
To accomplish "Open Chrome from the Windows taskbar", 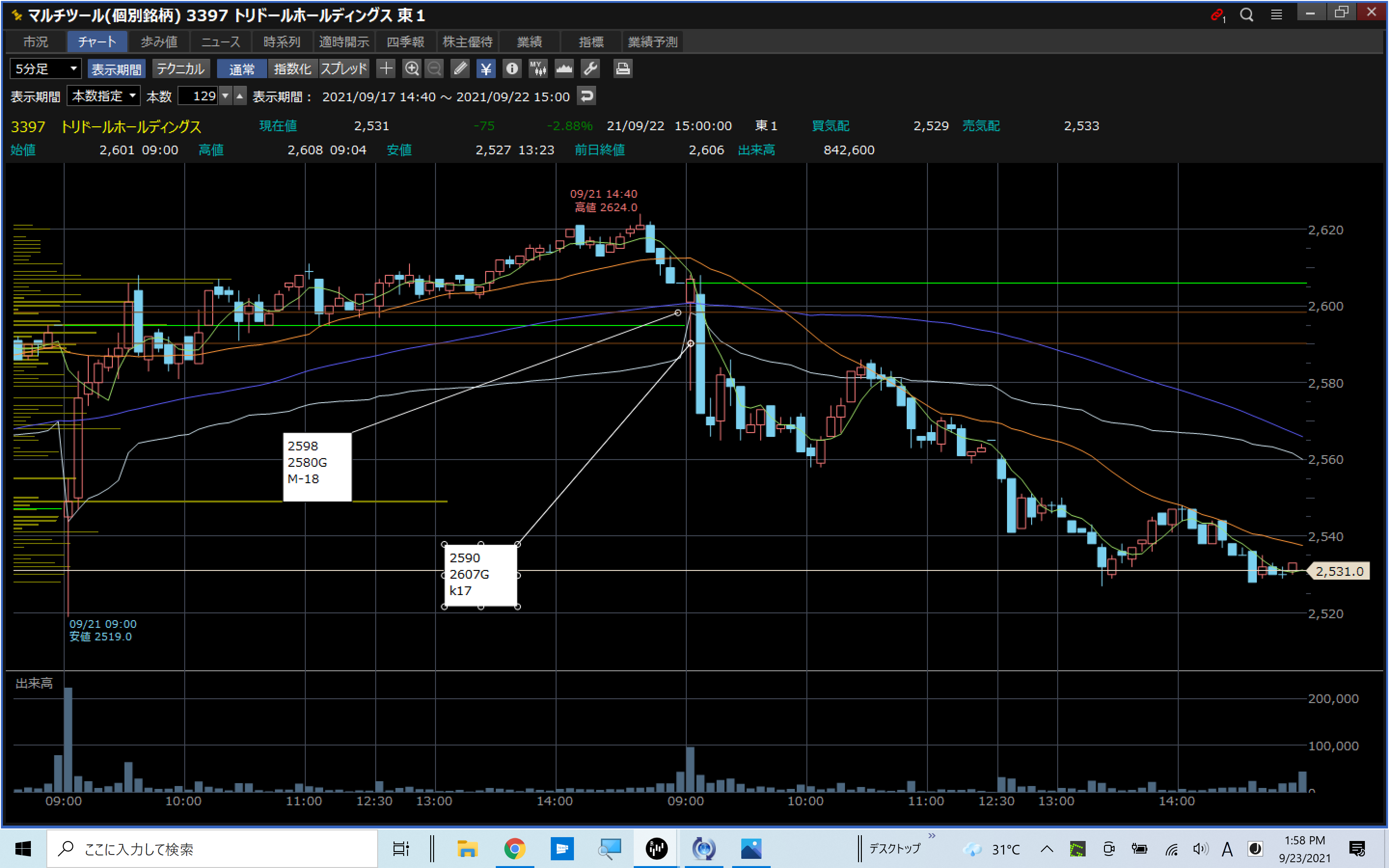I will [514, 848].
